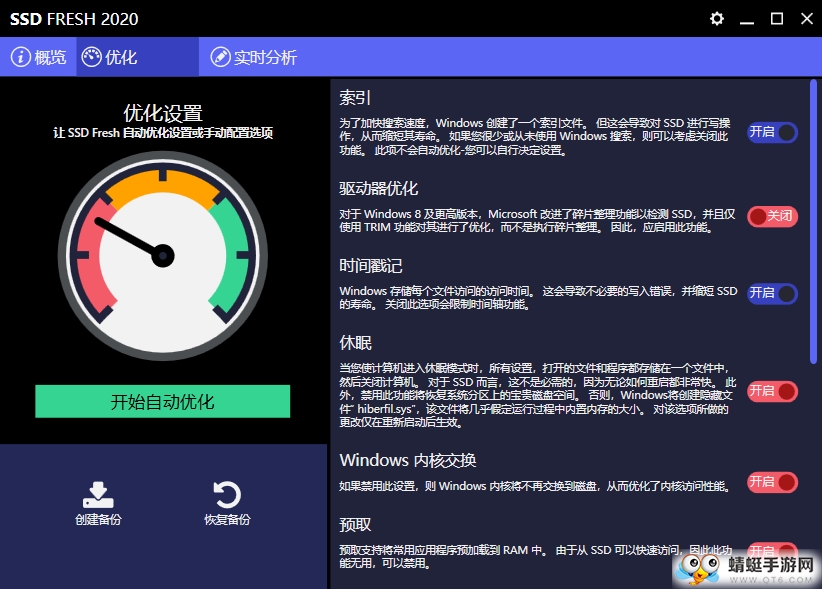The height and width of the screenshot is (589, 822).
Task: Open the 实时分析 tab
Action: coord(253,57)
